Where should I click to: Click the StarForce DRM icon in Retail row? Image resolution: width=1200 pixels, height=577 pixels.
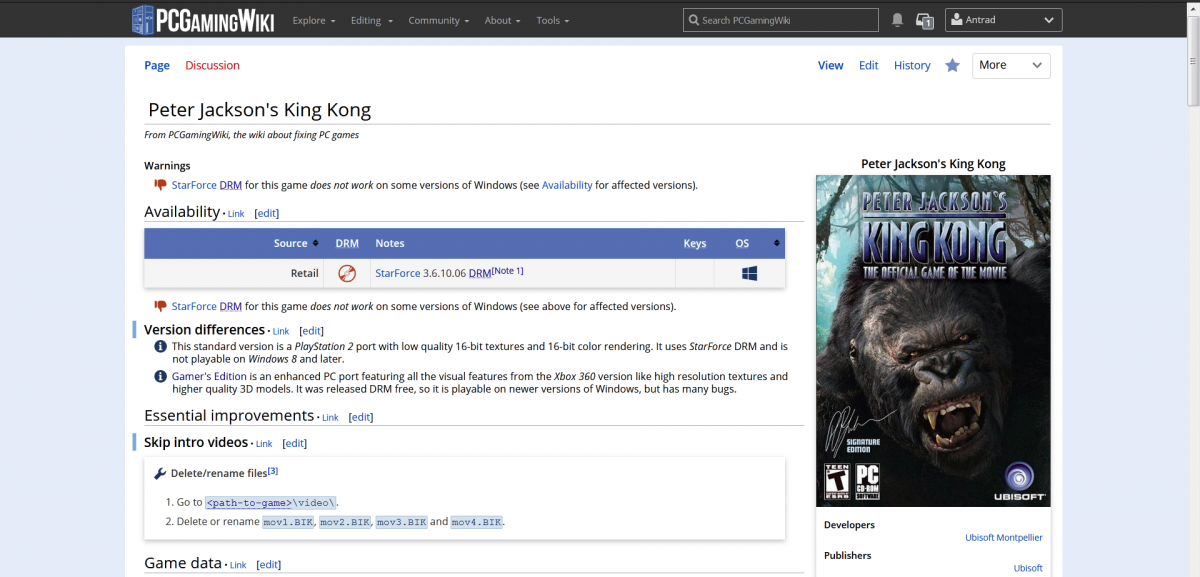click(347, 273)
